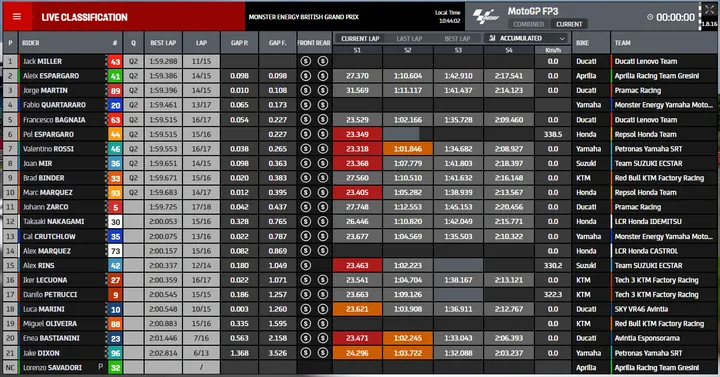Select rider Fabio QUARTARARO name

click(54, 105)
